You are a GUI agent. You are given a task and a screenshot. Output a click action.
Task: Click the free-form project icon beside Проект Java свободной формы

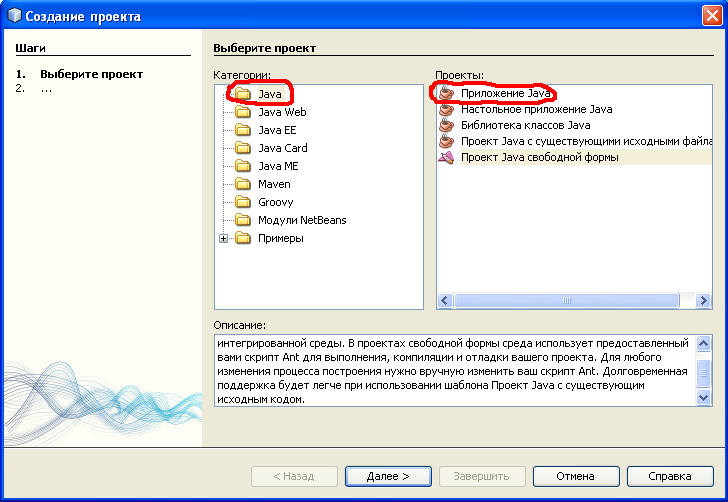pos(446,157)
